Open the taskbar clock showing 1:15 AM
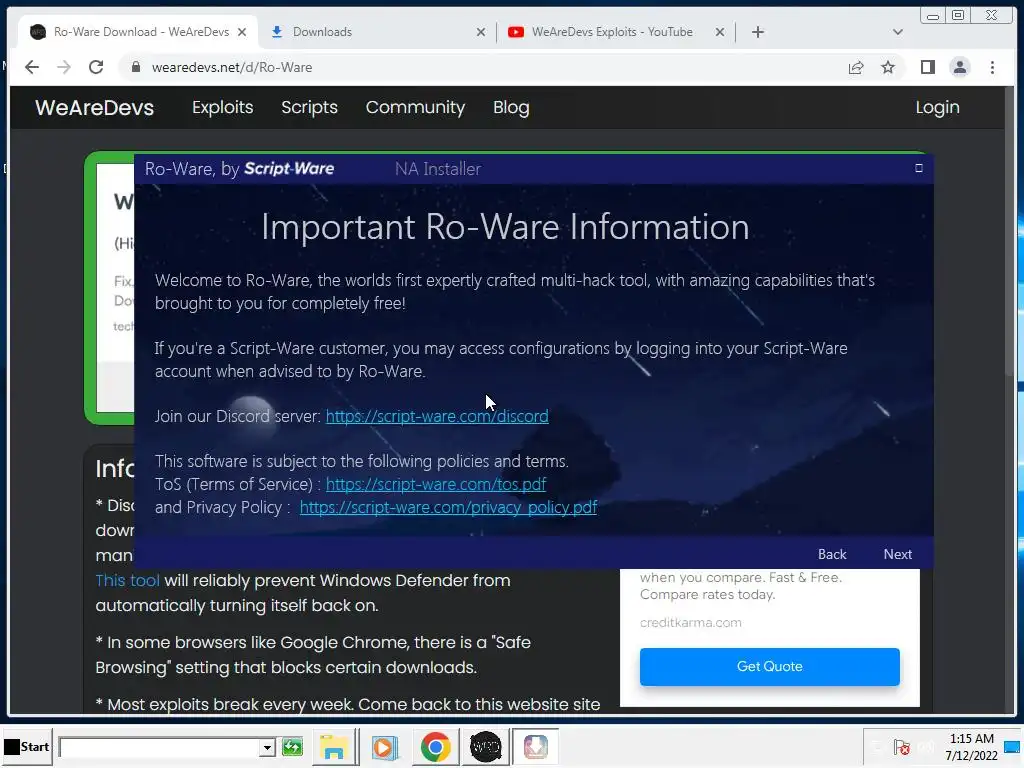This screenshot has width=1024, height=768. click(971, 746)
